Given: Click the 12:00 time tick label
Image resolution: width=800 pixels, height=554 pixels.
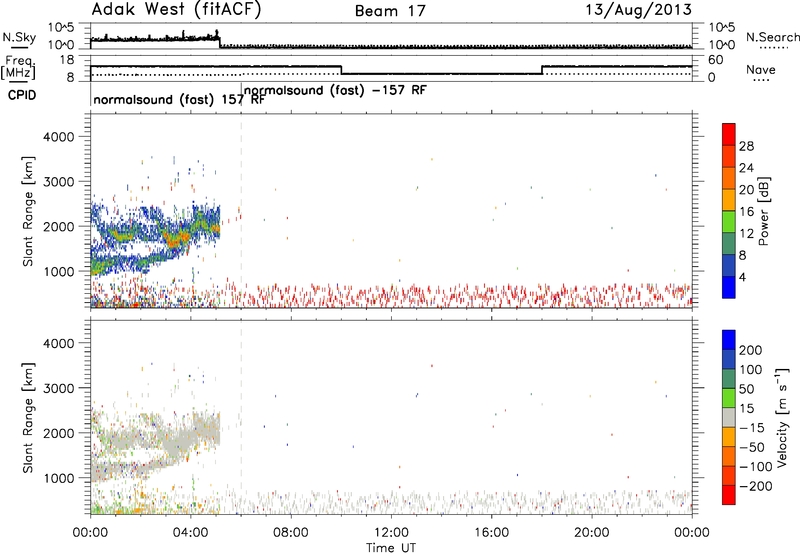Looking at the screenshot, I should pos(391,533).
